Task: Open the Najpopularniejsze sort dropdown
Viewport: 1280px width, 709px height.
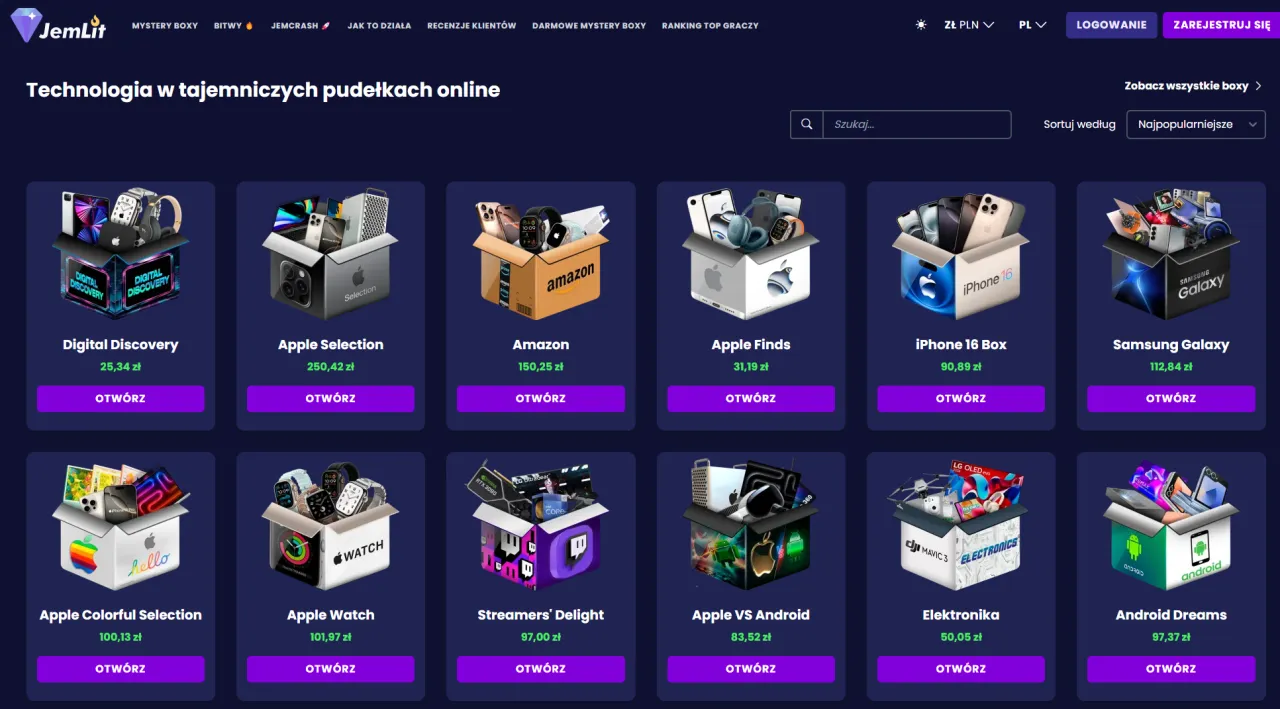Action: 1196,124
